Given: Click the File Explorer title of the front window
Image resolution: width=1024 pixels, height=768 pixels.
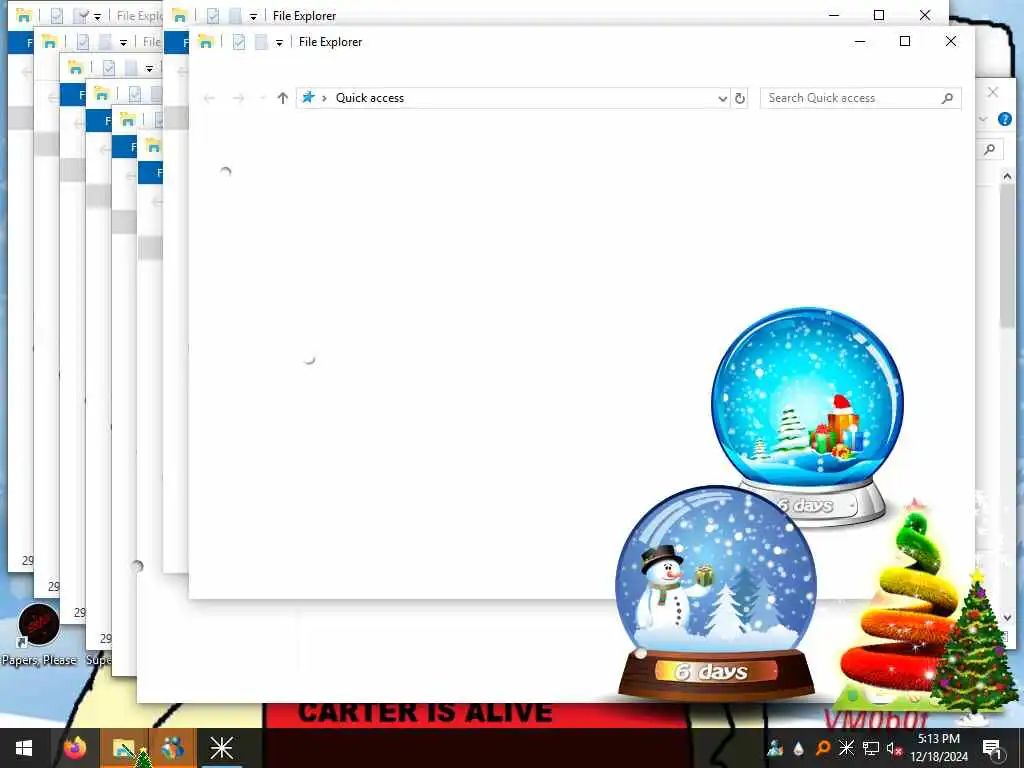Looking at the screenshot, I should tap(330, 42).
